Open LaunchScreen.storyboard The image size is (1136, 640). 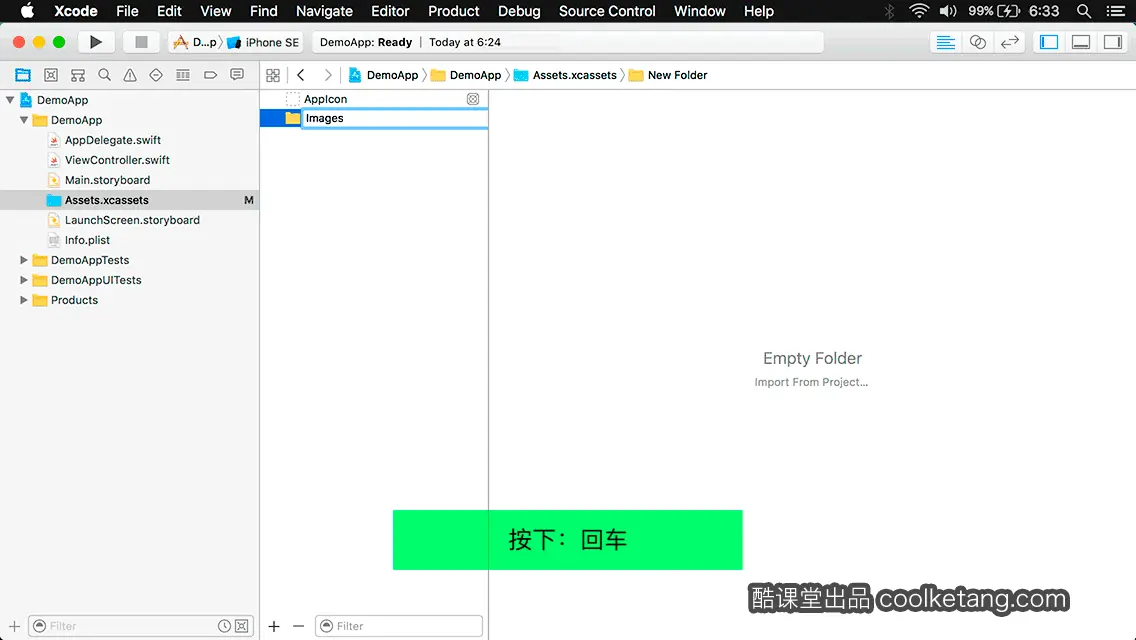[132, 220]
